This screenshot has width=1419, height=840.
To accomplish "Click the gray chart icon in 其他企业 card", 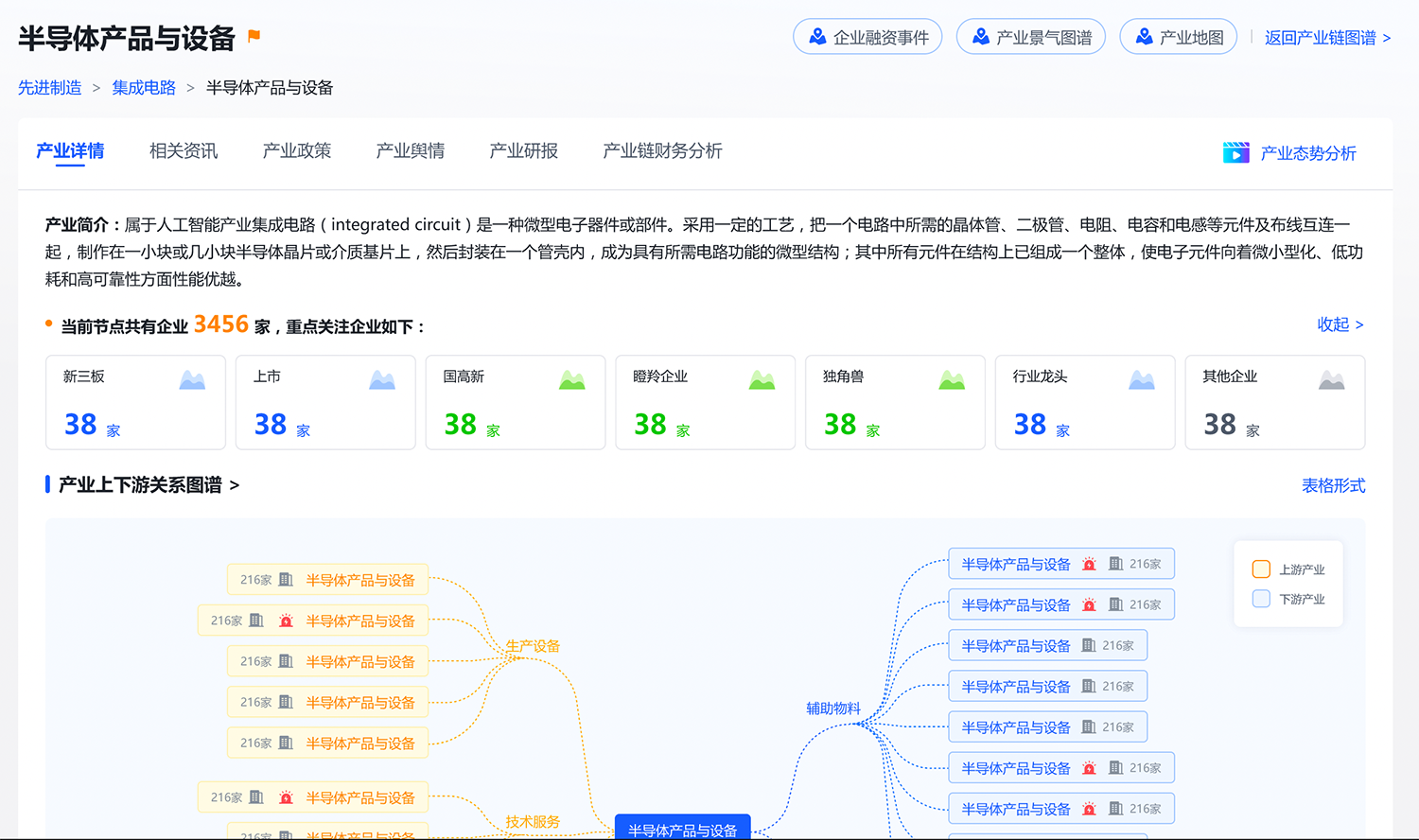I will pos(1331,380).
